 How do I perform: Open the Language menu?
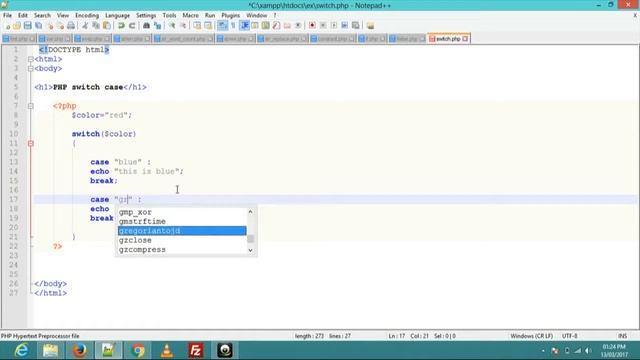tap(118, 16)
